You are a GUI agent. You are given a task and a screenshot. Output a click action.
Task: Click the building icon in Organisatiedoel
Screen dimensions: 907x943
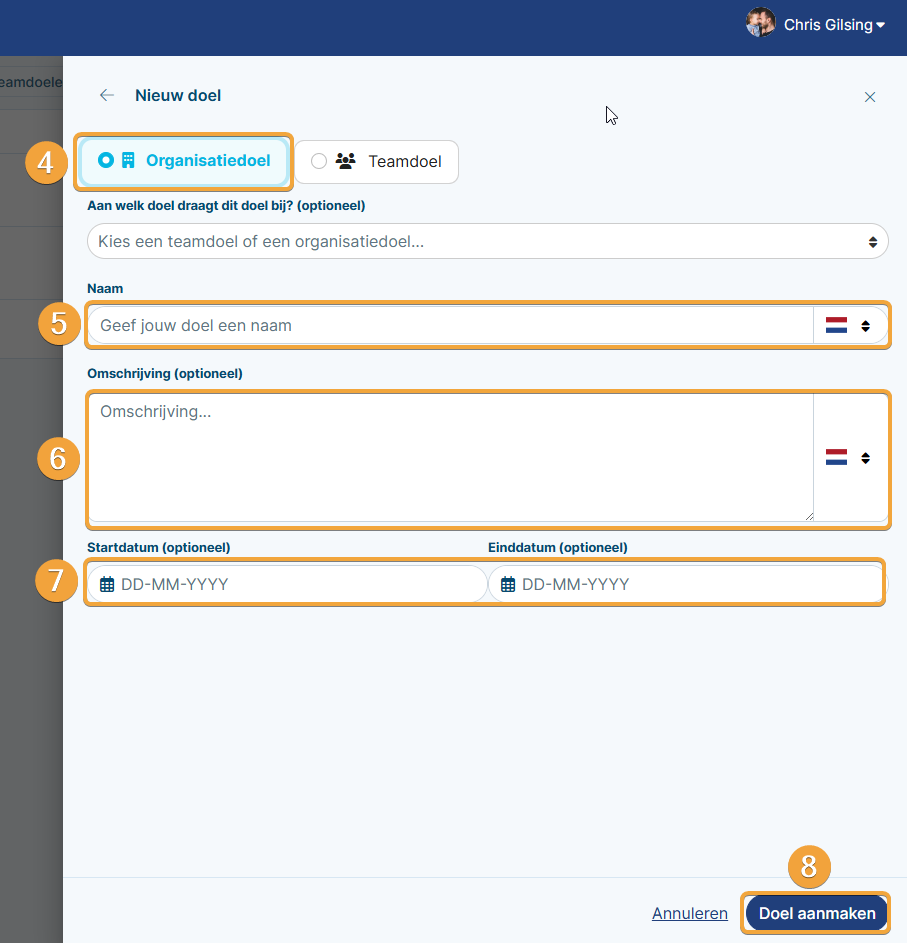128,161
